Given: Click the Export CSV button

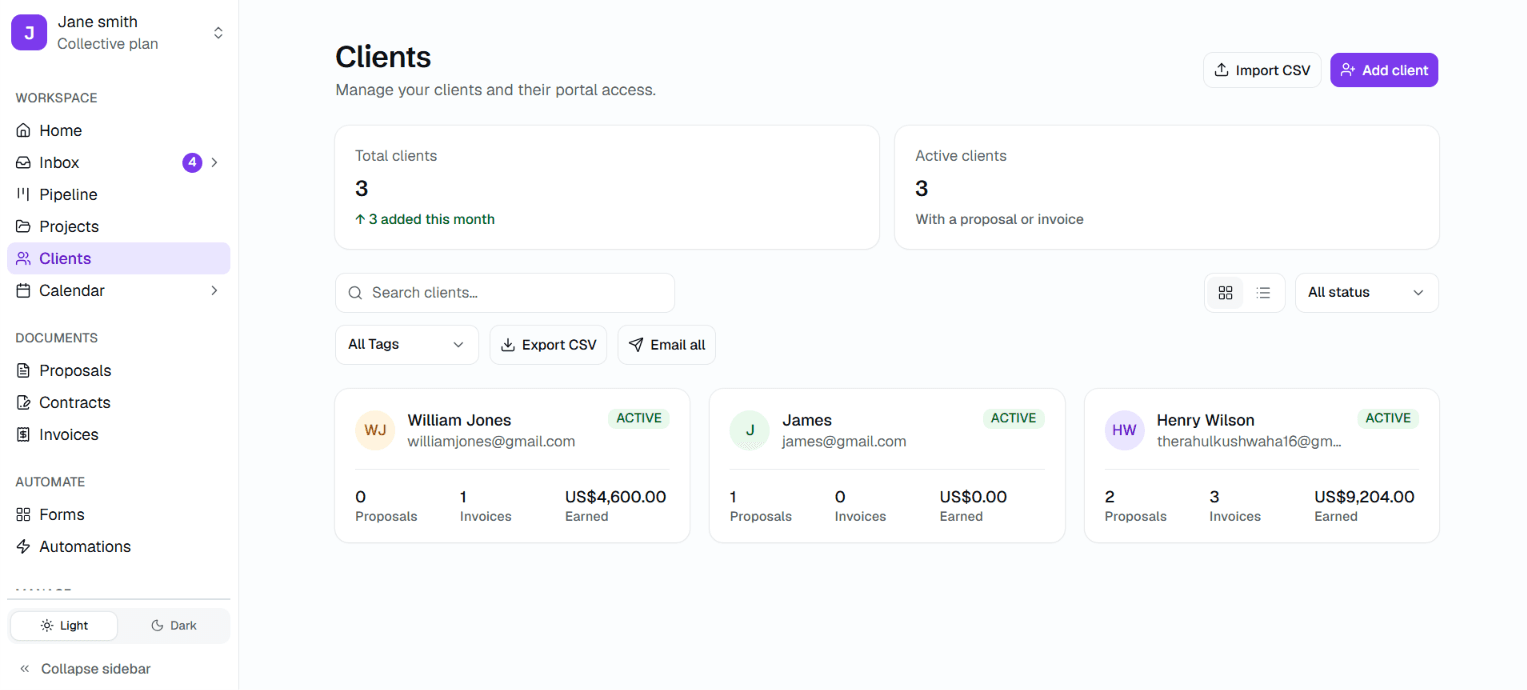Looking at the screenshot, I should click(x=548, y=345).
